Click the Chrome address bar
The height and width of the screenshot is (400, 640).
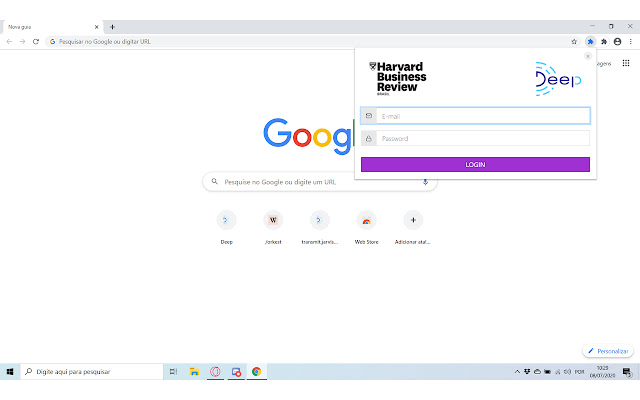tap(308, 42)
